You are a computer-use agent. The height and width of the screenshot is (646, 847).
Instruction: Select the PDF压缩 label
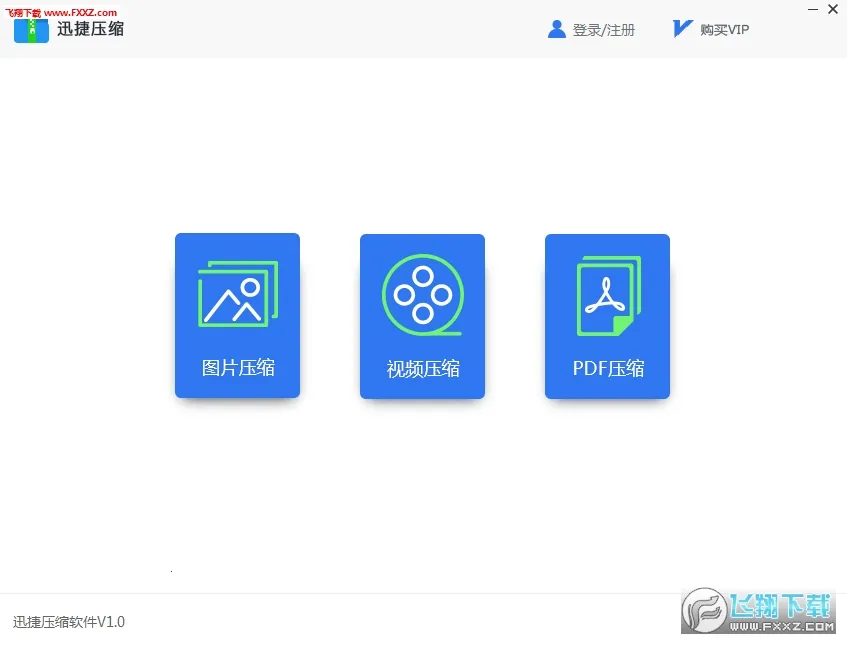tap(608, 368)
